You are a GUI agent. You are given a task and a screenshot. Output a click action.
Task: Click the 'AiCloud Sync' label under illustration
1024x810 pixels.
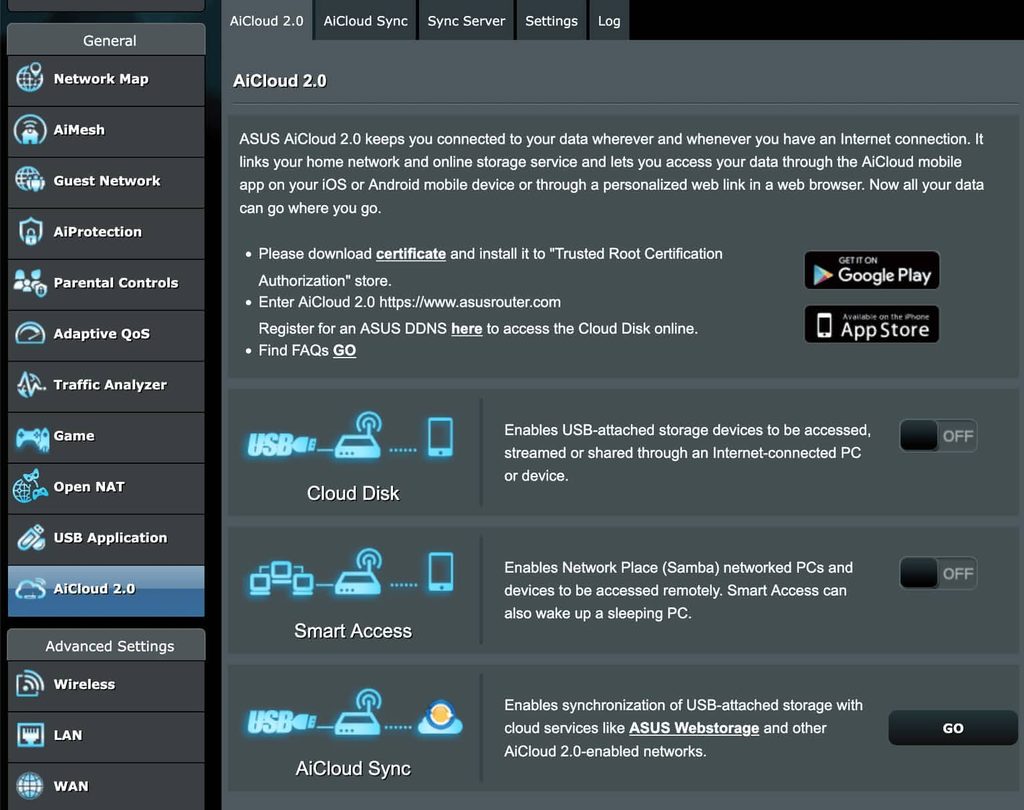click(x=353, y=768)
